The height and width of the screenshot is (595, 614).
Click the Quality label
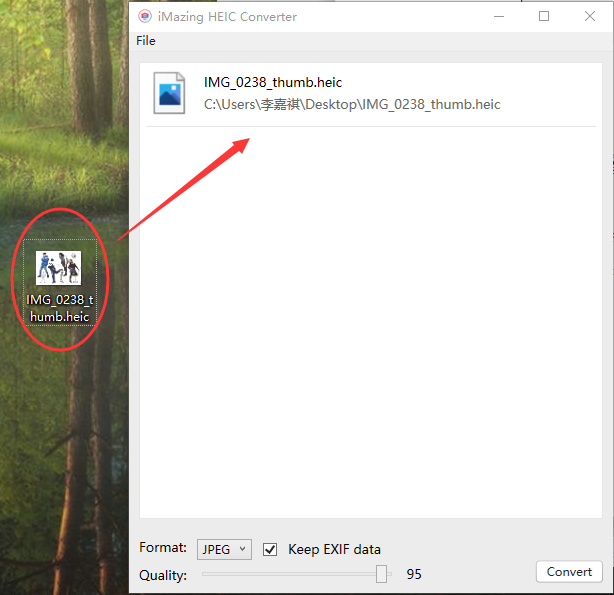coord(163,575)
